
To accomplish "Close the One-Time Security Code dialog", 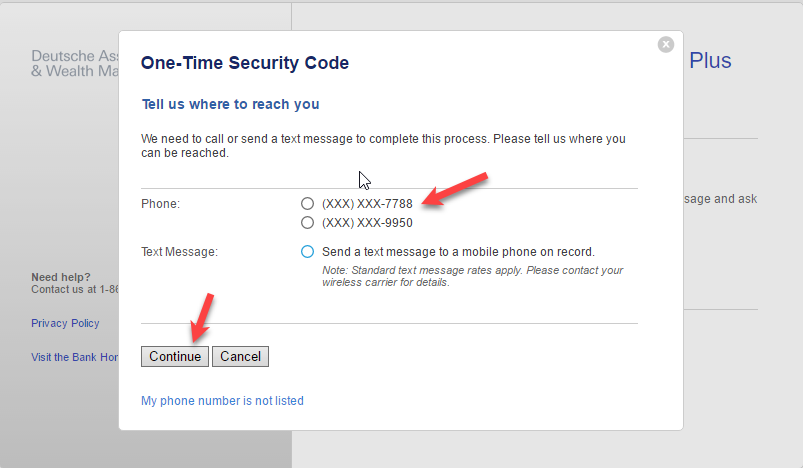I will [666, 45].
